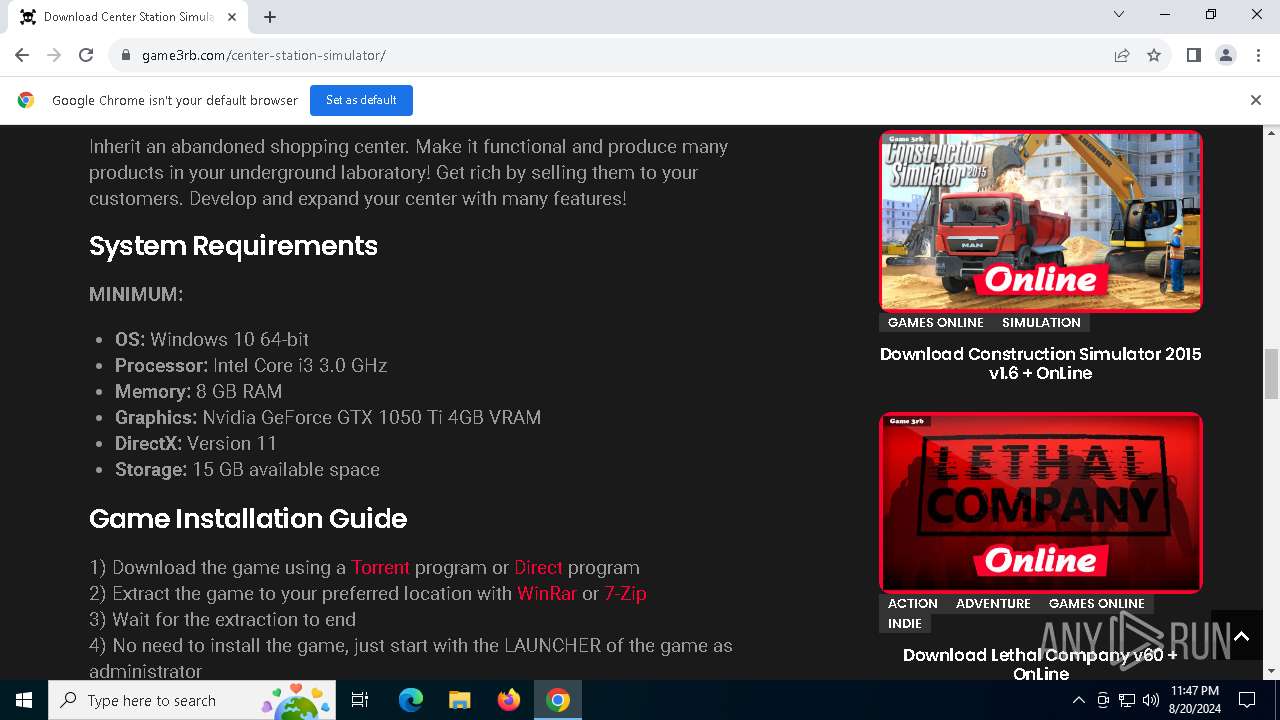The width and height of the screenshot is (1280, 720).
Task: Toggle Chrome side panel
Action: (1193, 55)
